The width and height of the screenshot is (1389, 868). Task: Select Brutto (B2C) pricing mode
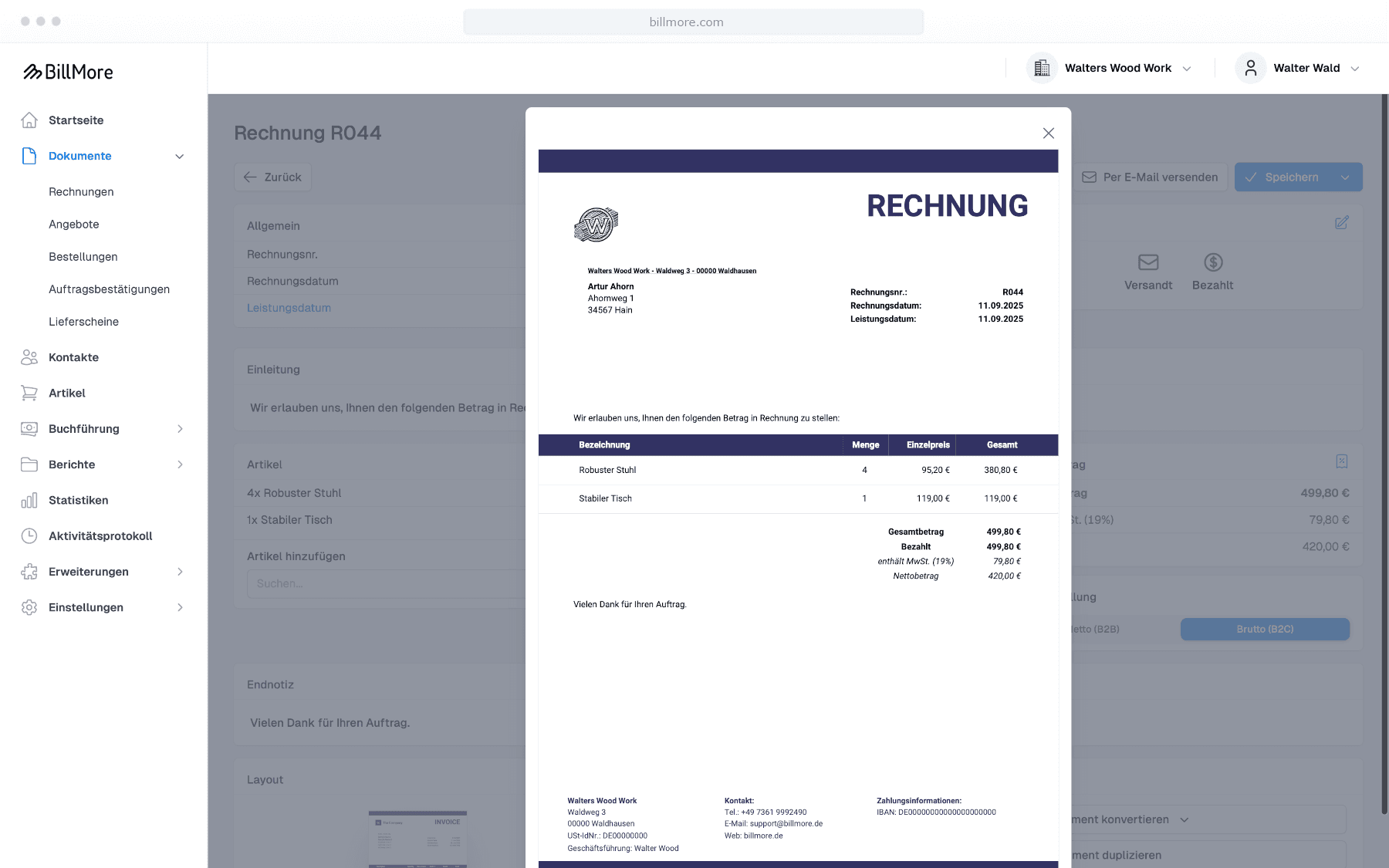(x=1265, y=629)
